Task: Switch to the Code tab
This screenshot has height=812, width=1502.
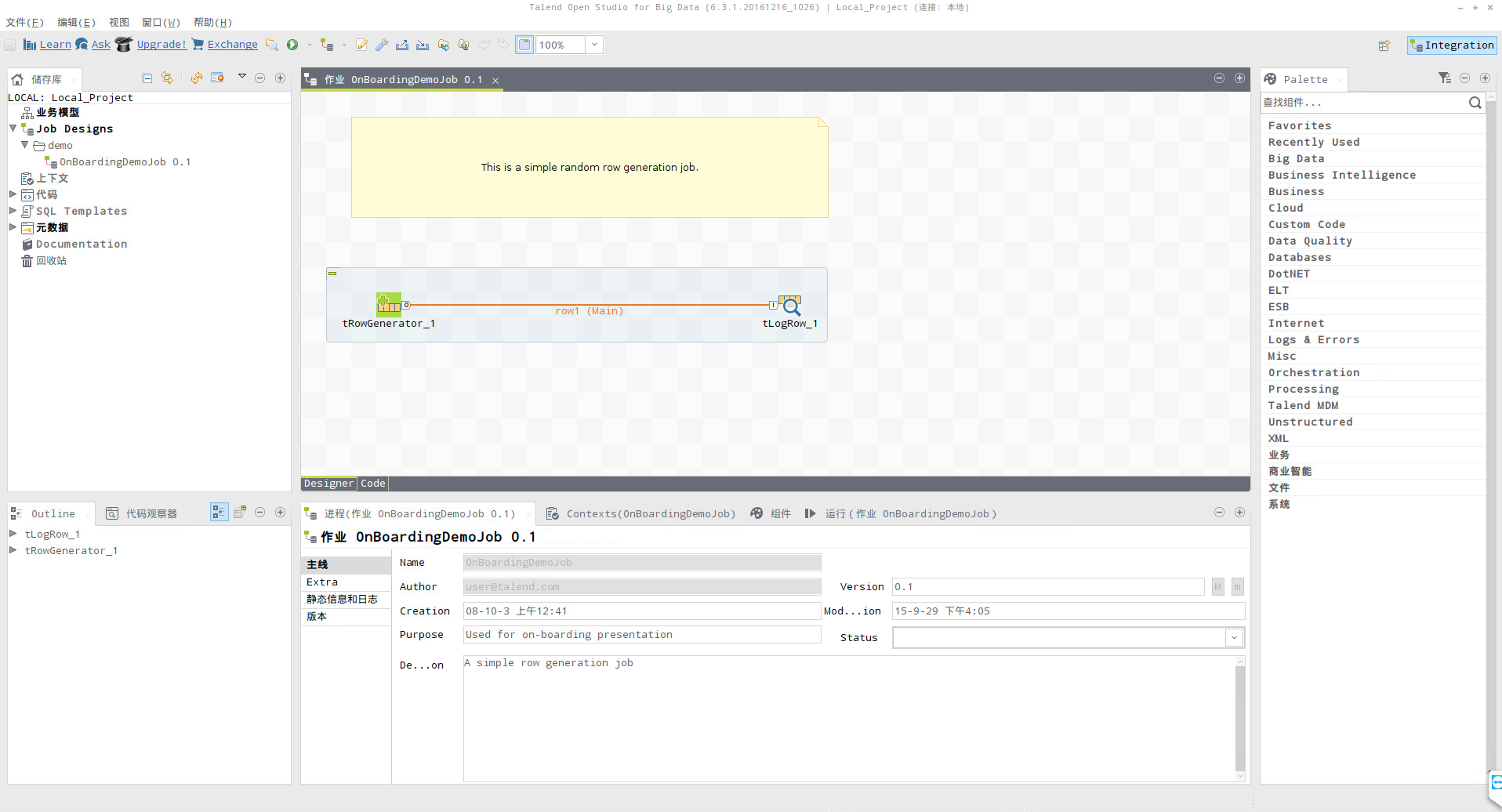Action: click(x=372, y=484)
